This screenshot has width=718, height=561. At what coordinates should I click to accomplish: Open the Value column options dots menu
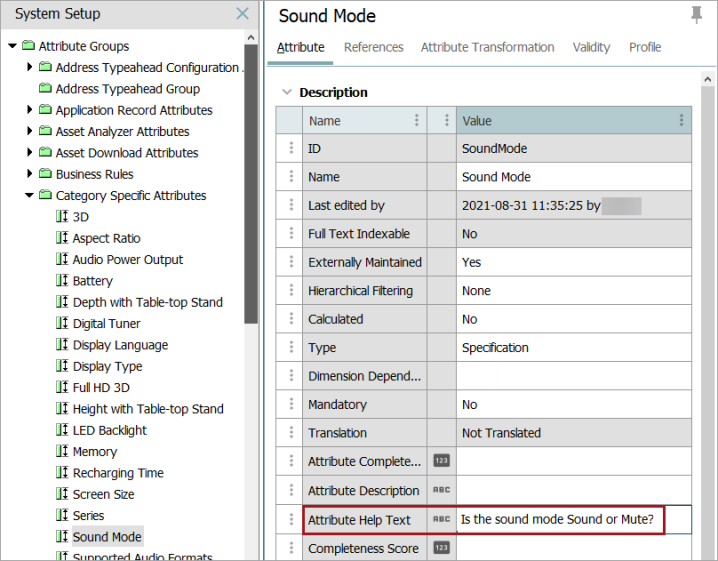pyautogui.click(x=681, y=120)
